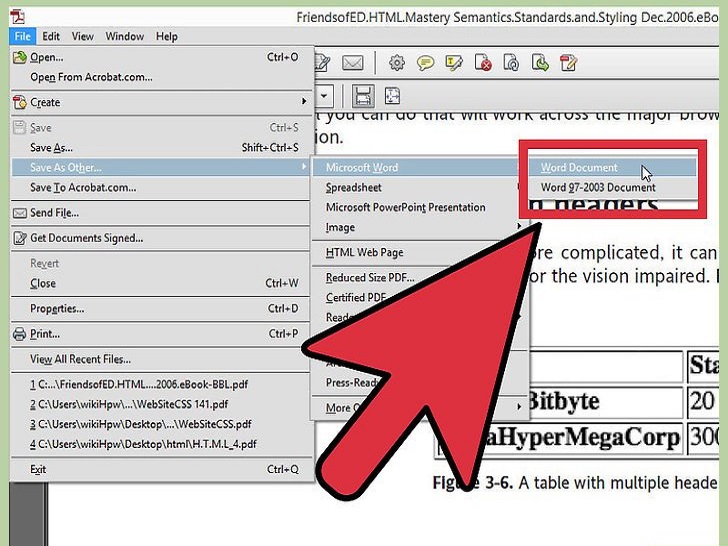Screen dimensions: 728x546
Task: Open recent file 1 FriendsofED.HTML eBook-BBL.pdf
Action: click(161, 384)
